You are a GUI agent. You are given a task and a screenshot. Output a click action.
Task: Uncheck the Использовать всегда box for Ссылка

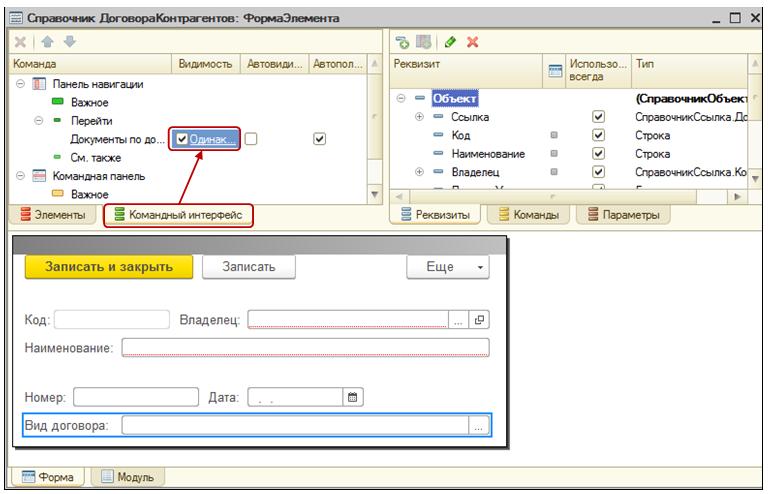pyautogui.click(x=599, y=117)
